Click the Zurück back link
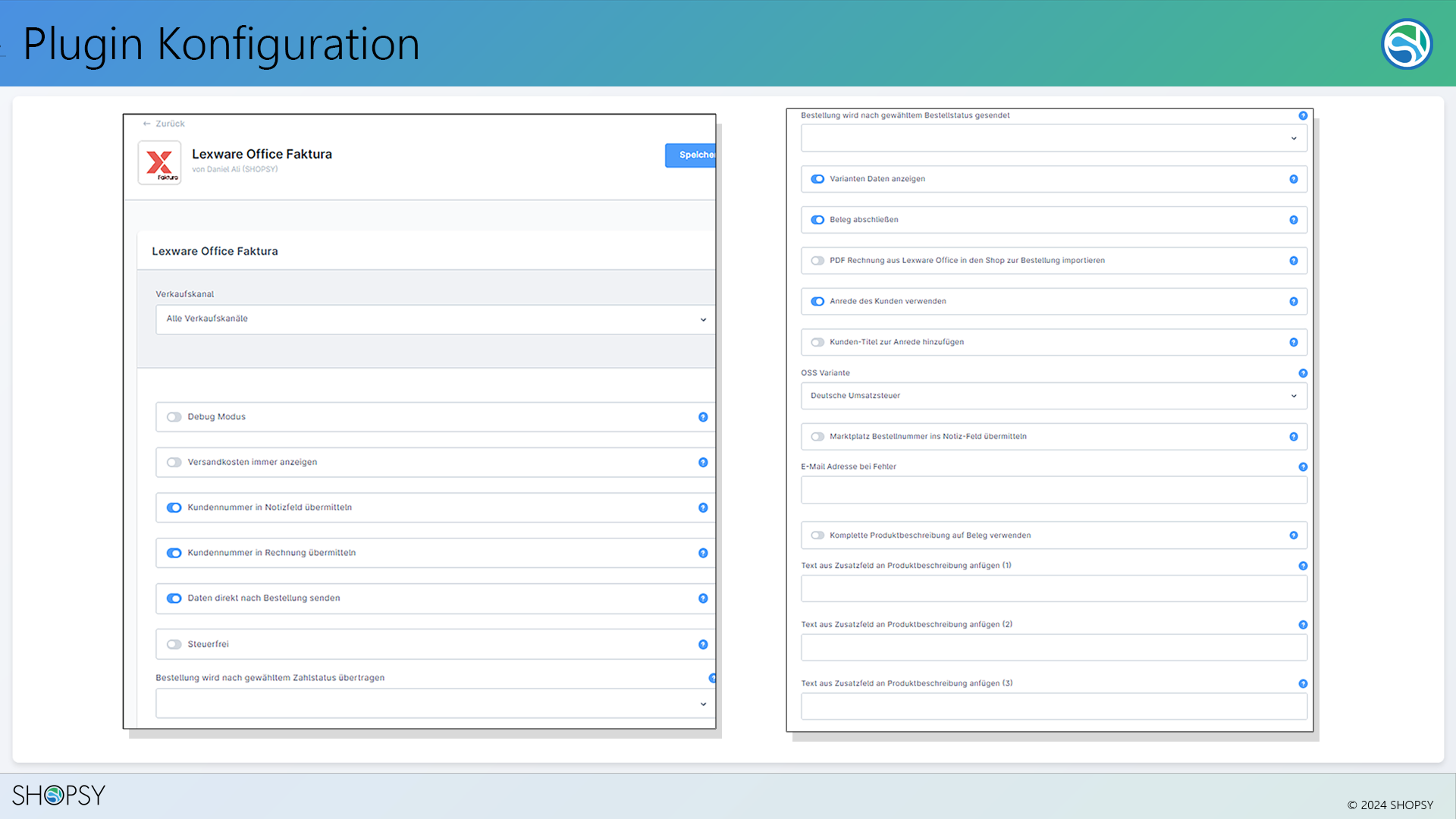This screenshot has width=1456, height=819. pos(164,124)
